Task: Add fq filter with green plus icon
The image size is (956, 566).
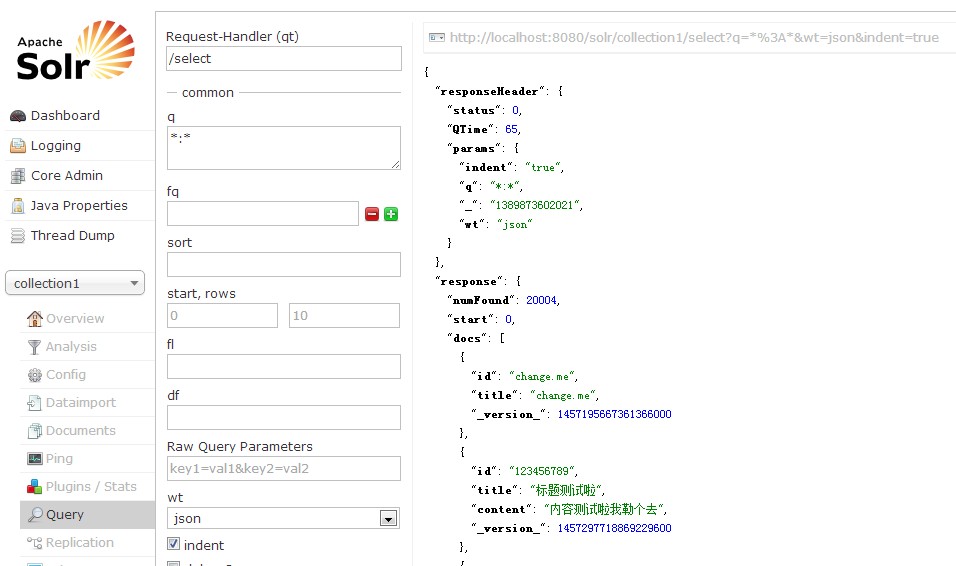Action: [391, 214]
